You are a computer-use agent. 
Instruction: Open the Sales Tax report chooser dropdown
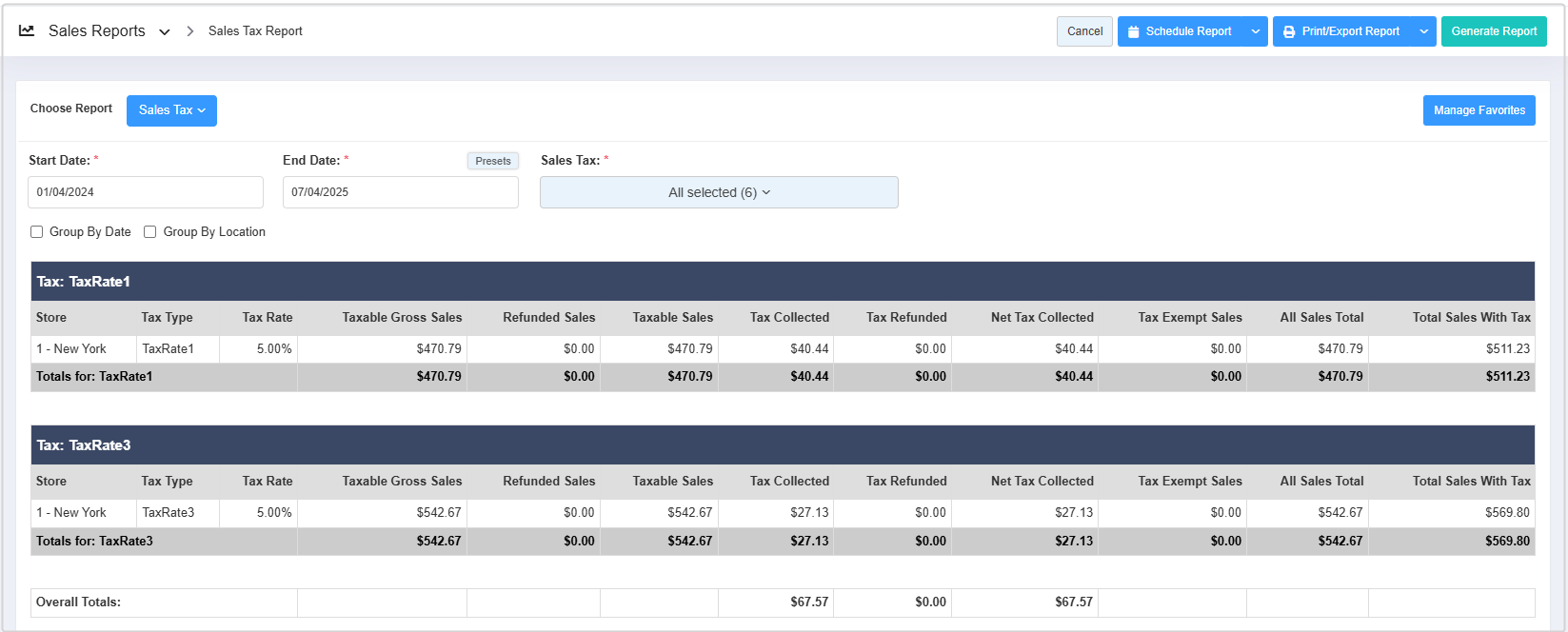click(171, 110)
